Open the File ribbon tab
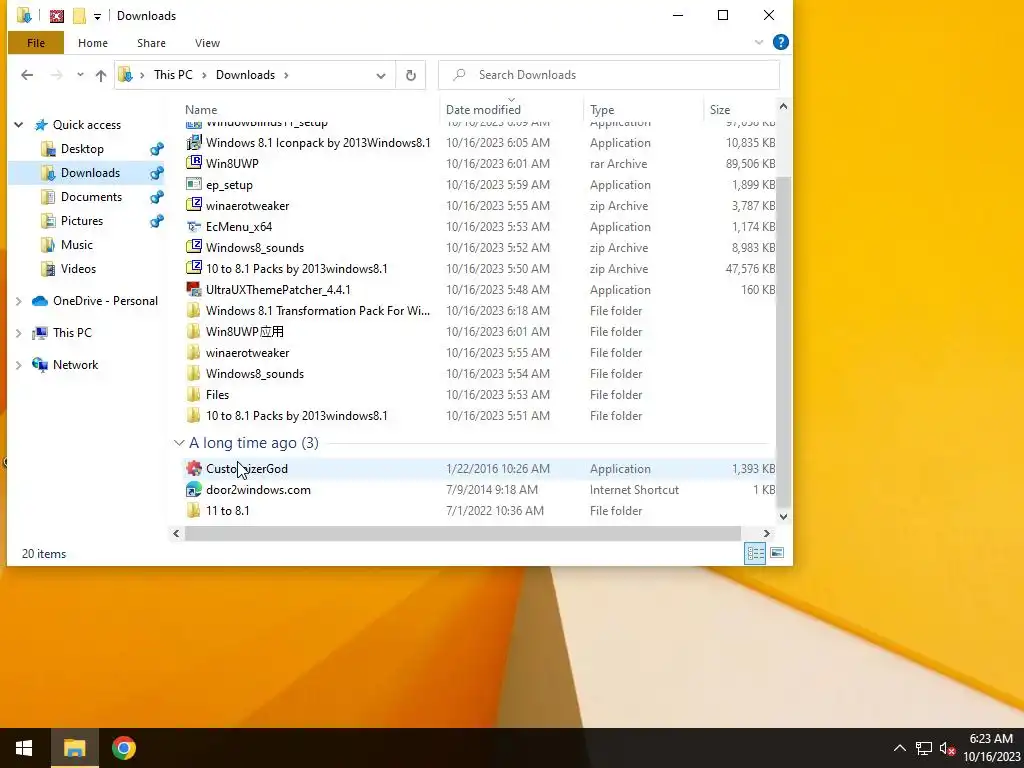Image resolution: width=1024 pixels, height=768 pixels. (36, 43)
